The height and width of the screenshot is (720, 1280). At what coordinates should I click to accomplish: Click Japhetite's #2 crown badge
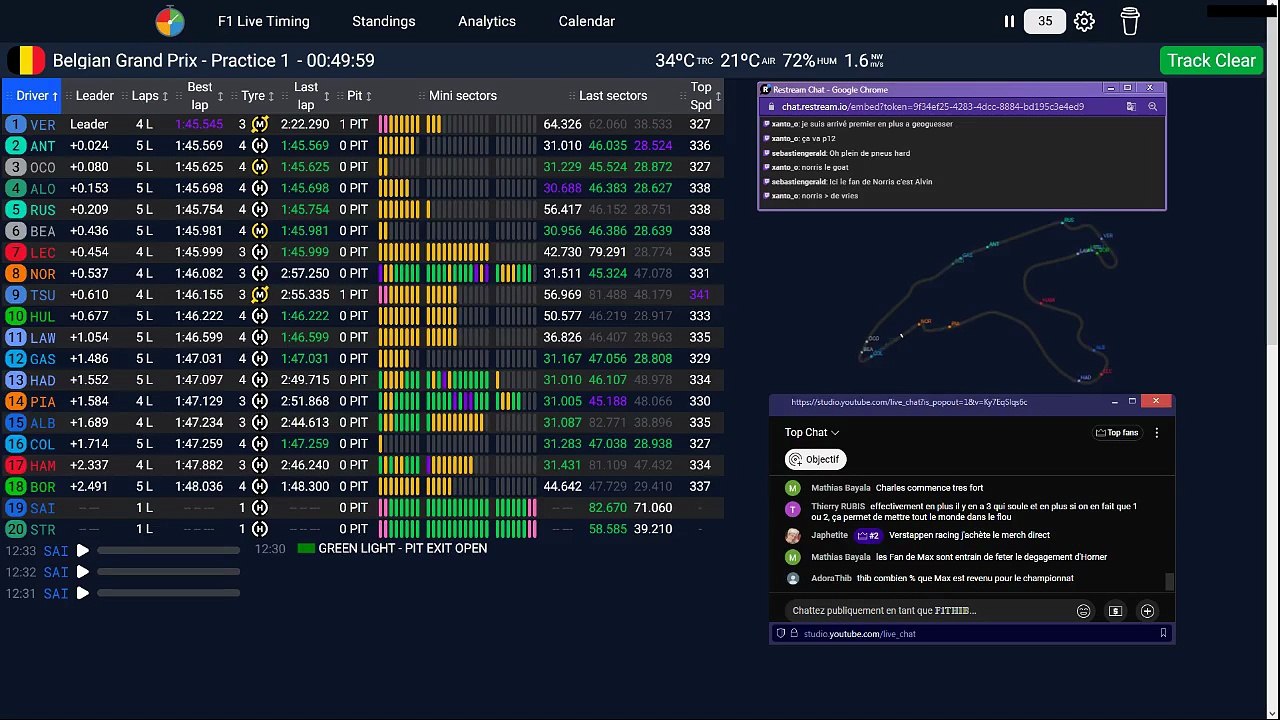pyautogui.click(x=867, y=536)
